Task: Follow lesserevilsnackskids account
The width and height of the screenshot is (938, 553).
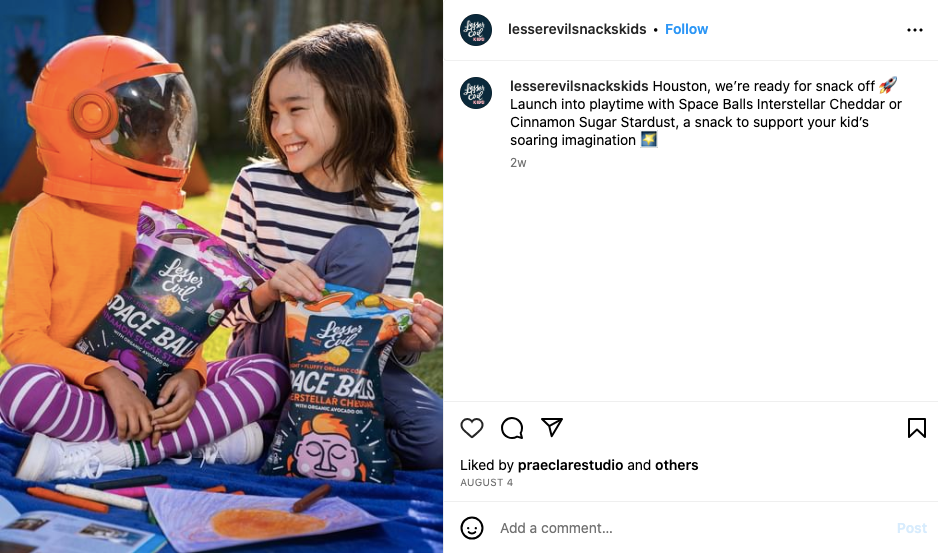Action: click(686, 29)
